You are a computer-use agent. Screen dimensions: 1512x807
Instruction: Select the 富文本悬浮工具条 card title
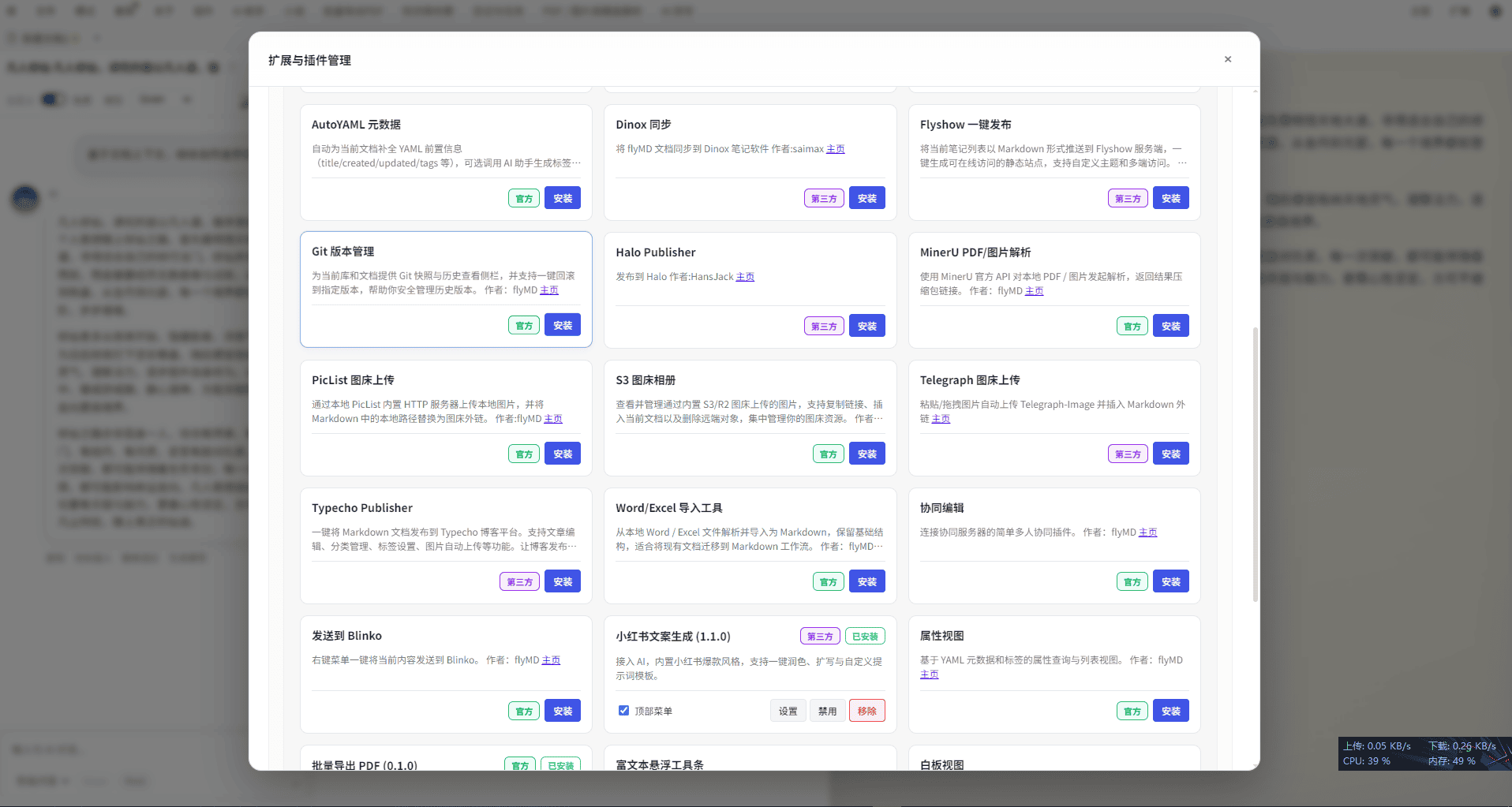[x=660, y=764]
